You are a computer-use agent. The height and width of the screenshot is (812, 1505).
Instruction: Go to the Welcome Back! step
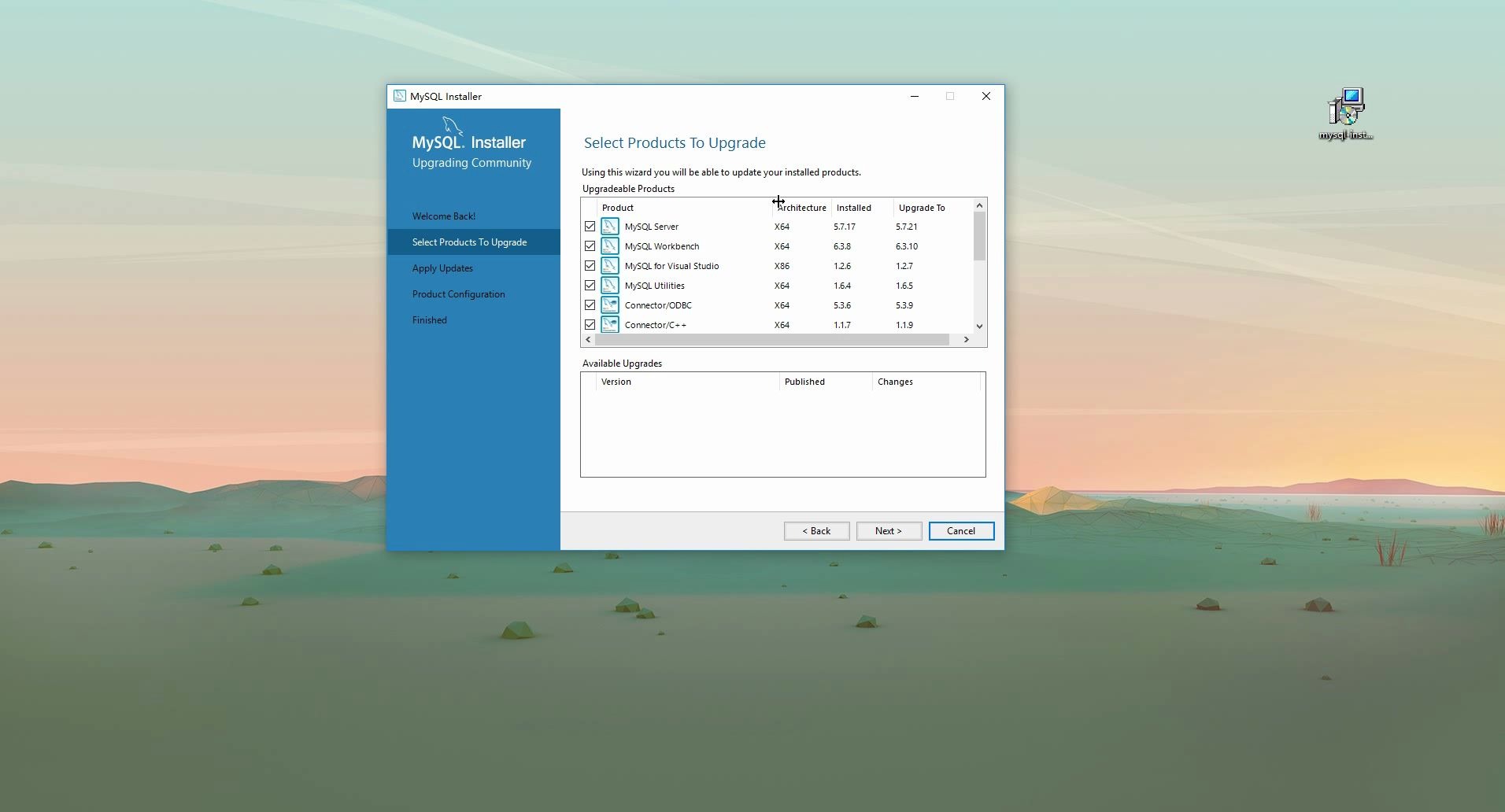pyautogui.click(x=444, y=216)
